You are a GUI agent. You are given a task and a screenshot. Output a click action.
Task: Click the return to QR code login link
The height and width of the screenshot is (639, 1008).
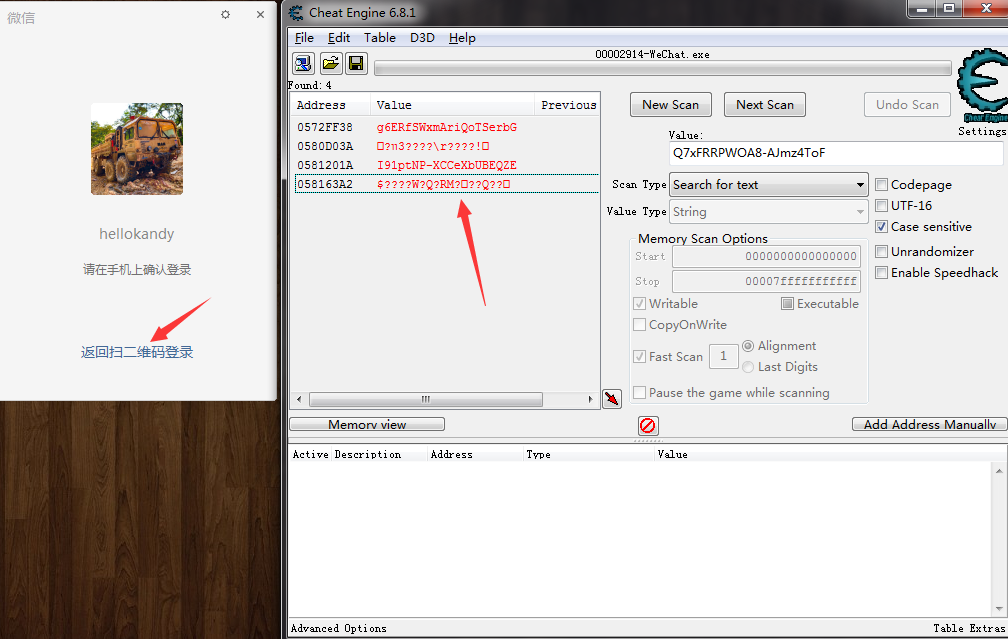click(x=137, y=352)
